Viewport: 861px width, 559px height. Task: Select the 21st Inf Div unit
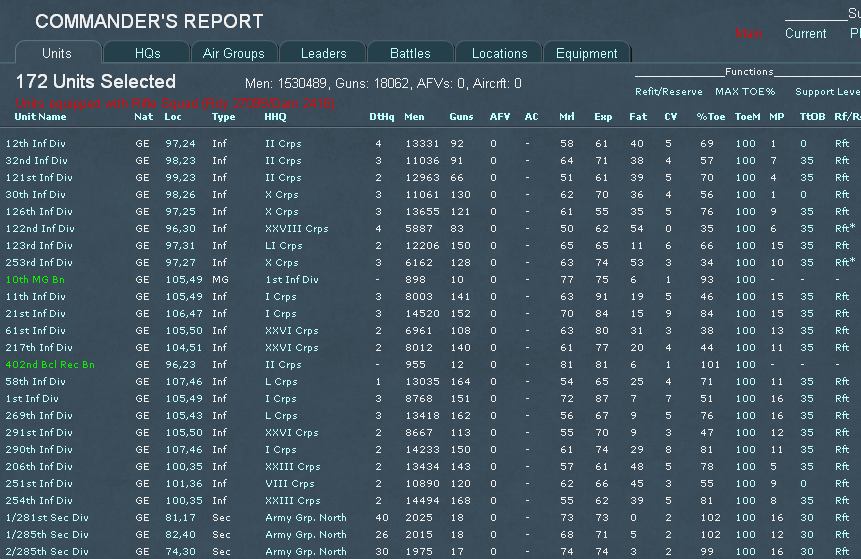click(36, 314)
